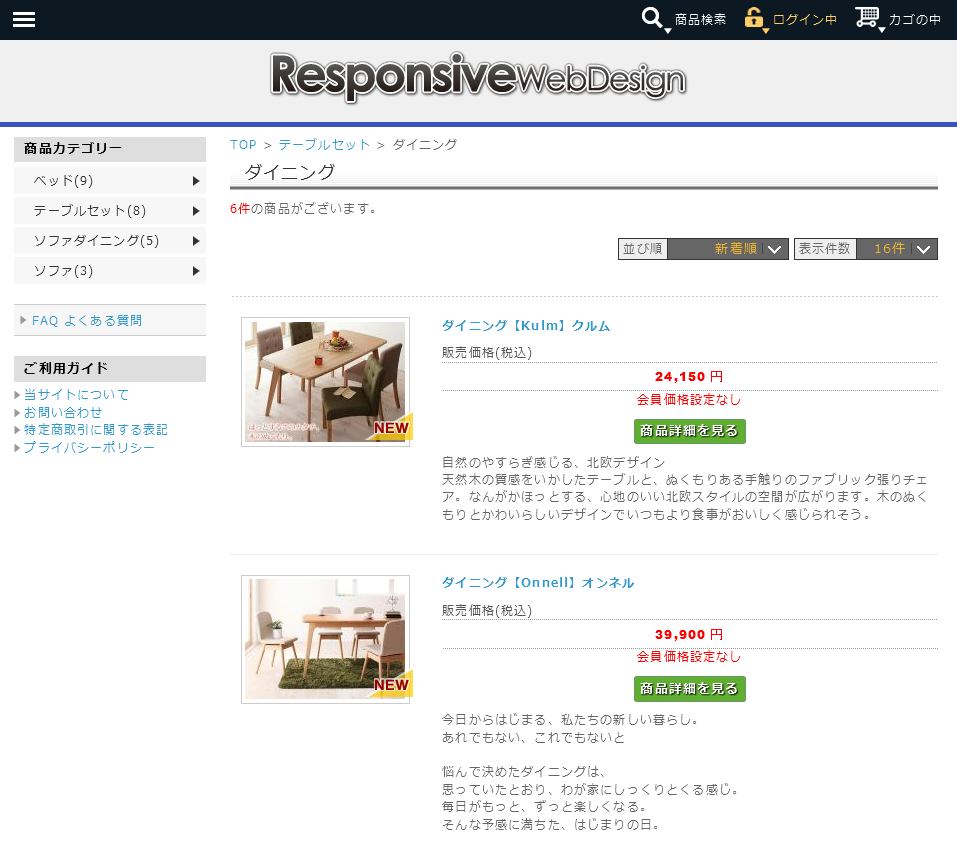
Task: Open 商品検索 in the top bar
Action: (x=700, y=20)
